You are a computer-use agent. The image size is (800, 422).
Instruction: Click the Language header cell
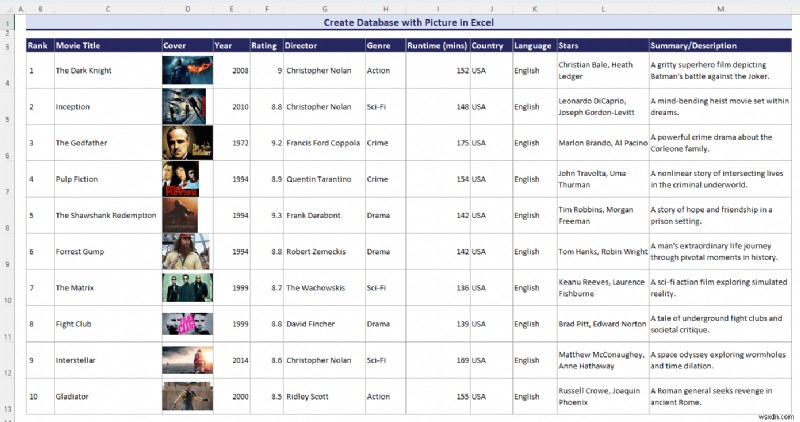[534, 45]
